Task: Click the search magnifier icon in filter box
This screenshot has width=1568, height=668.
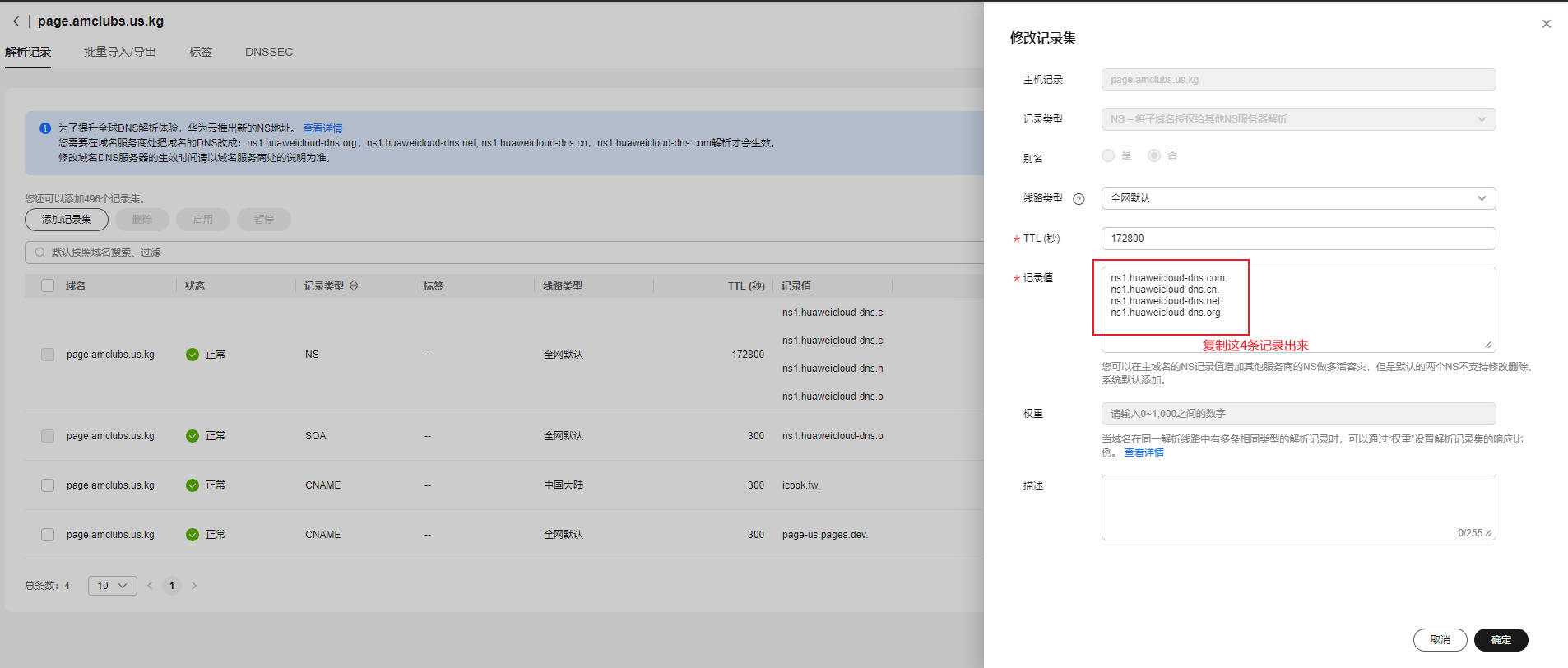Action: click(x=39, y=253)
